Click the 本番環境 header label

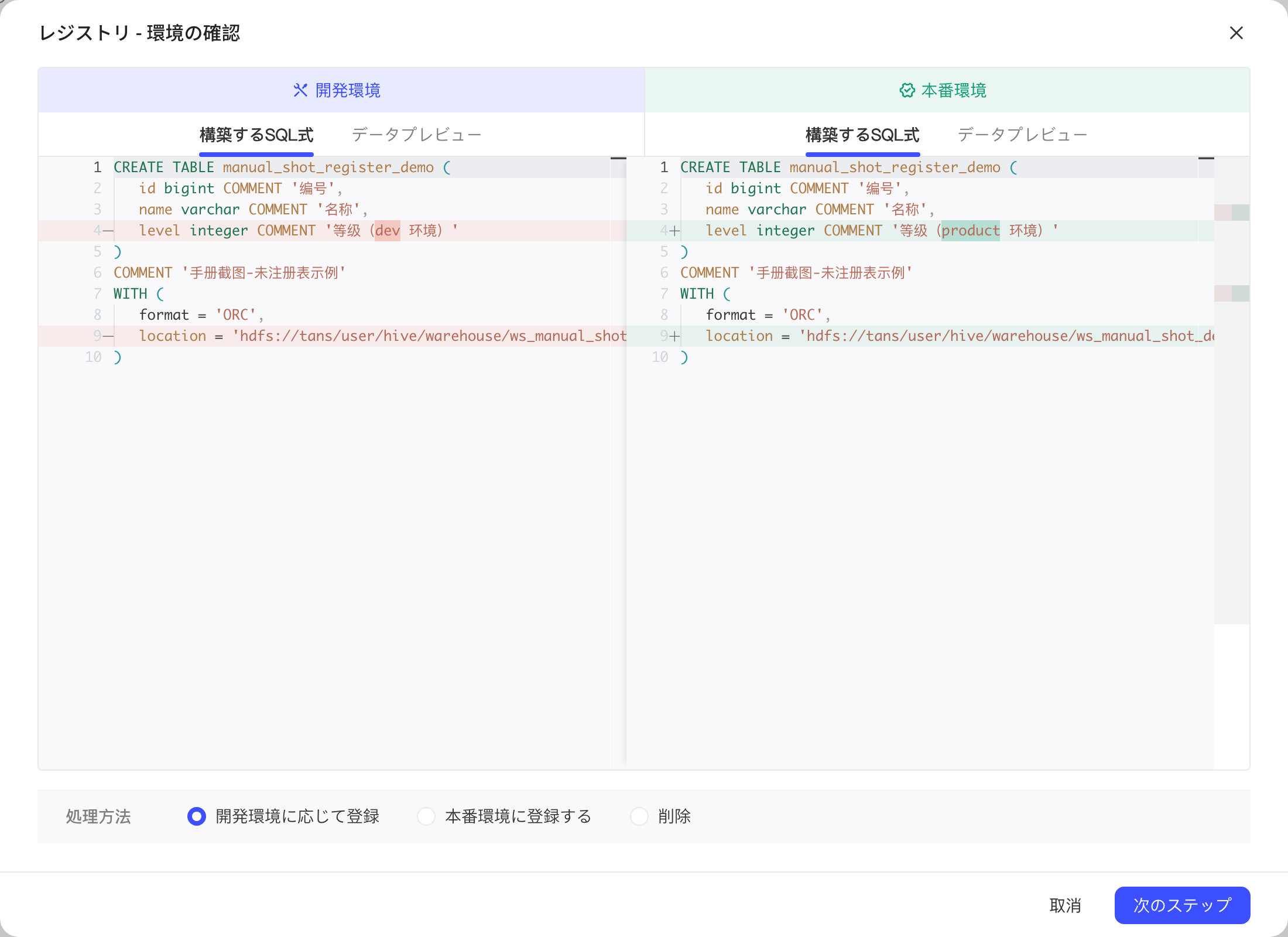[954, 90]
